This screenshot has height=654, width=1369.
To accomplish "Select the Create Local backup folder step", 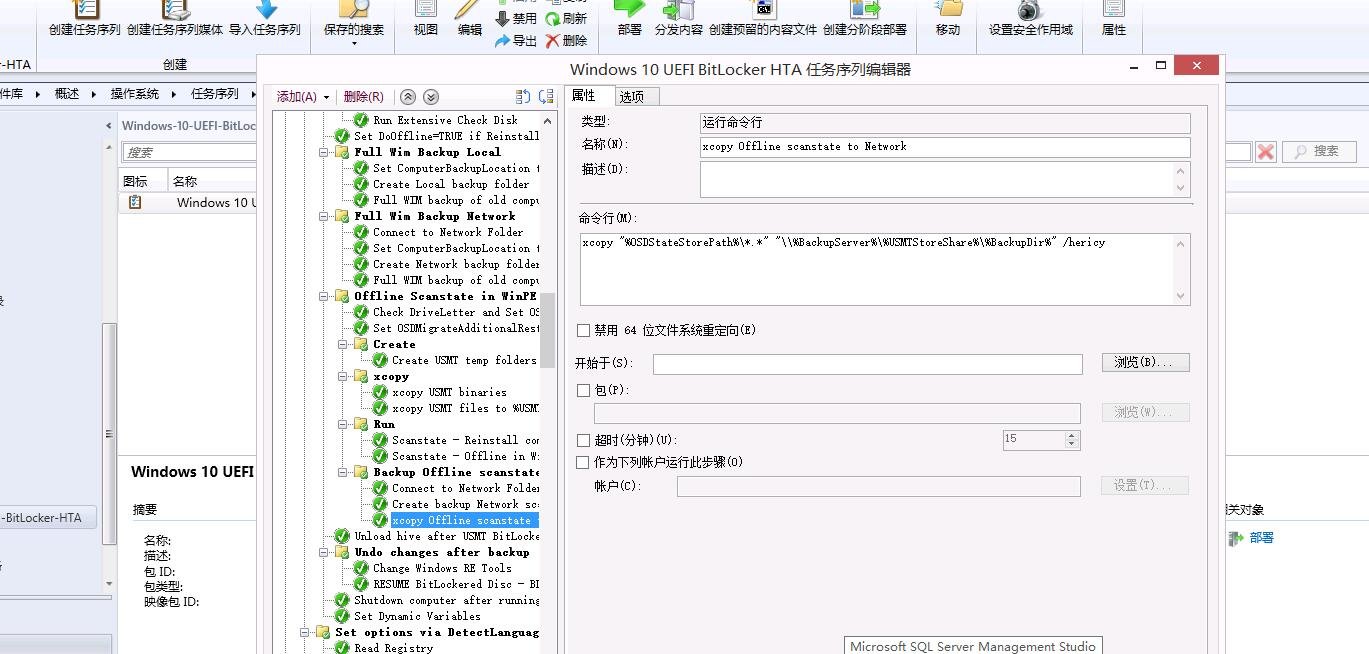I will [451, 184].
